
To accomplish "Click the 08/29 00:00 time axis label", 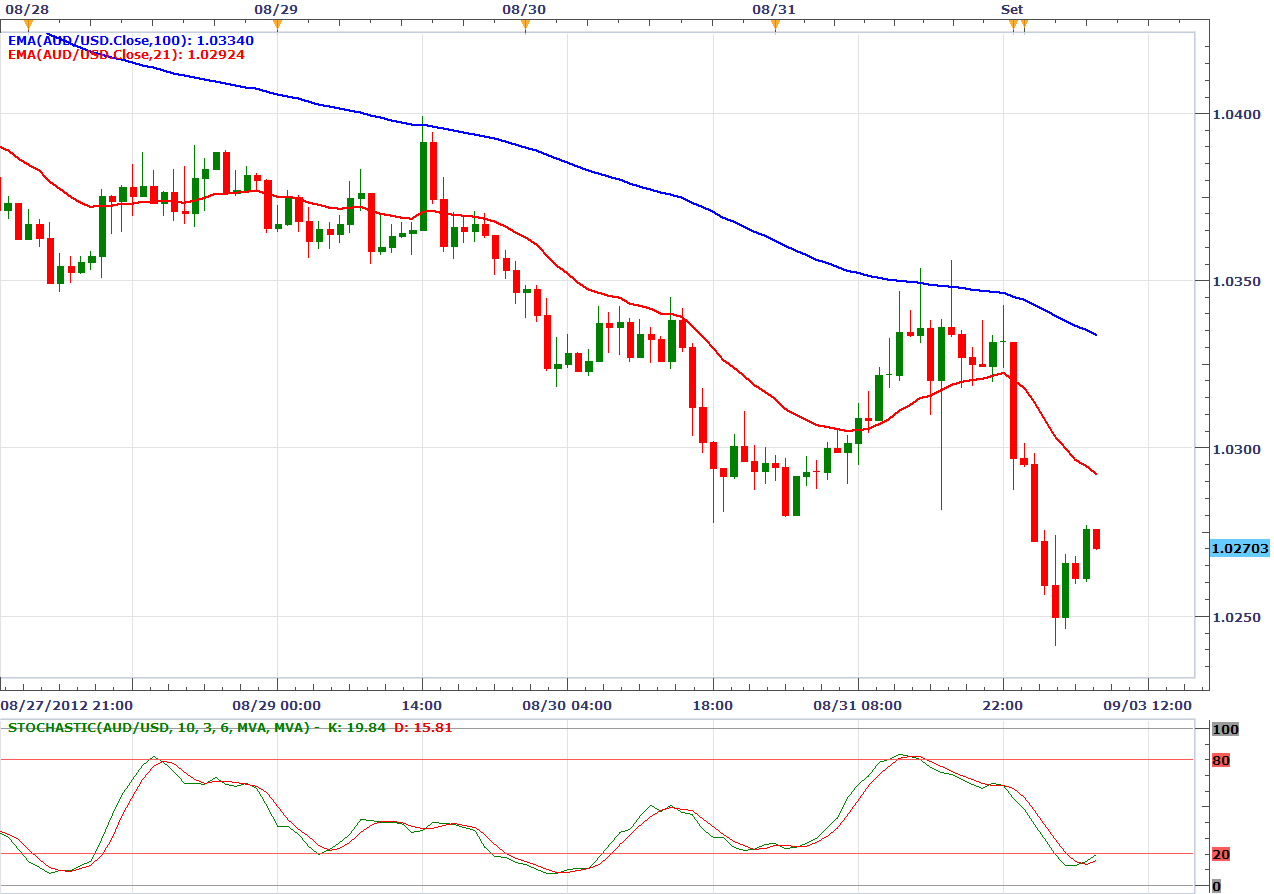I will click(277, 705).
